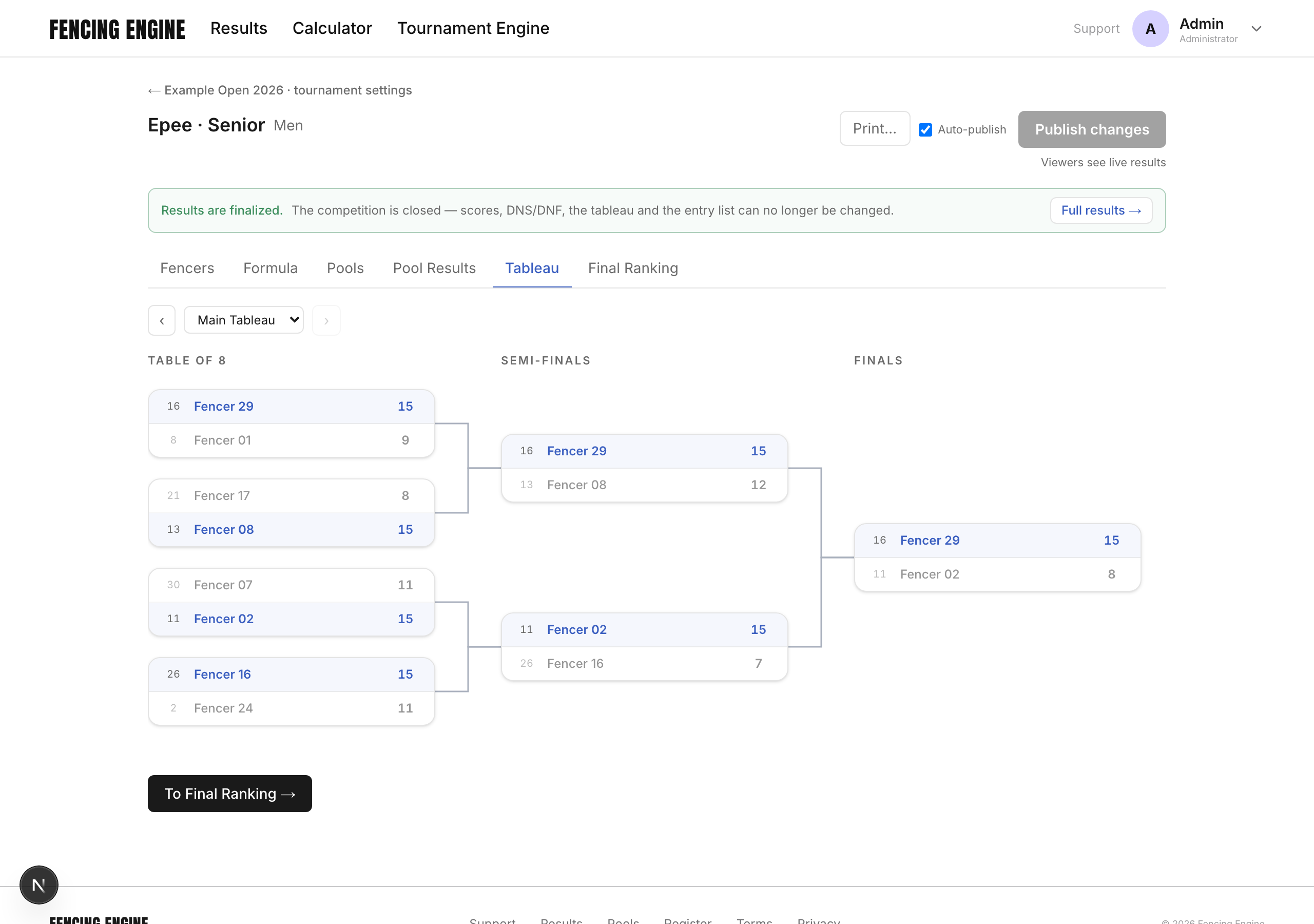Click the Next.js dev tools badge

(38, 884)
